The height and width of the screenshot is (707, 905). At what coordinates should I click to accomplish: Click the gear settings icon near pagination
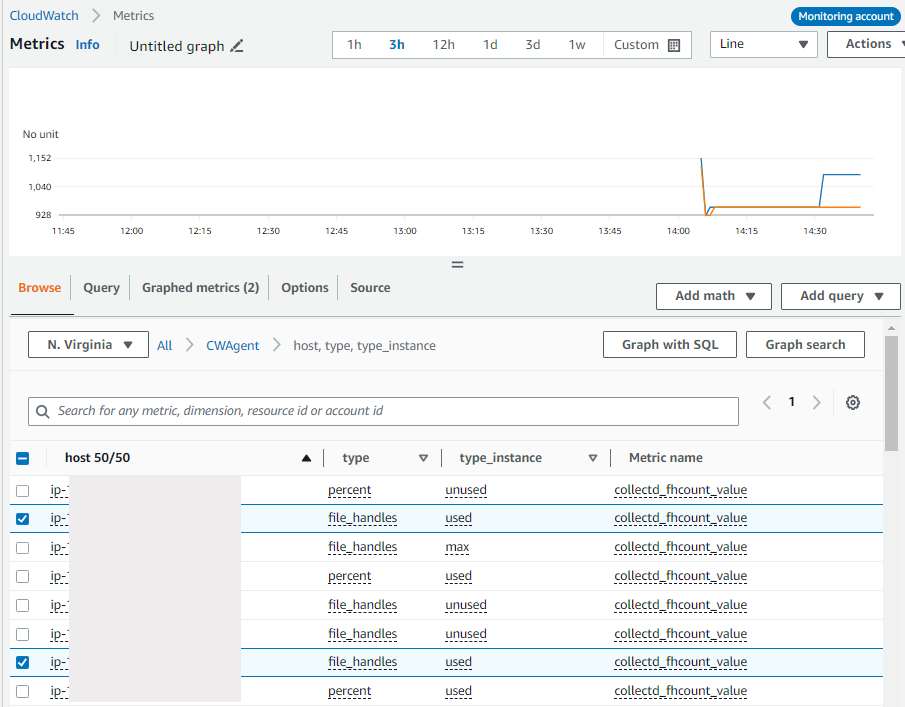(852, 402)
